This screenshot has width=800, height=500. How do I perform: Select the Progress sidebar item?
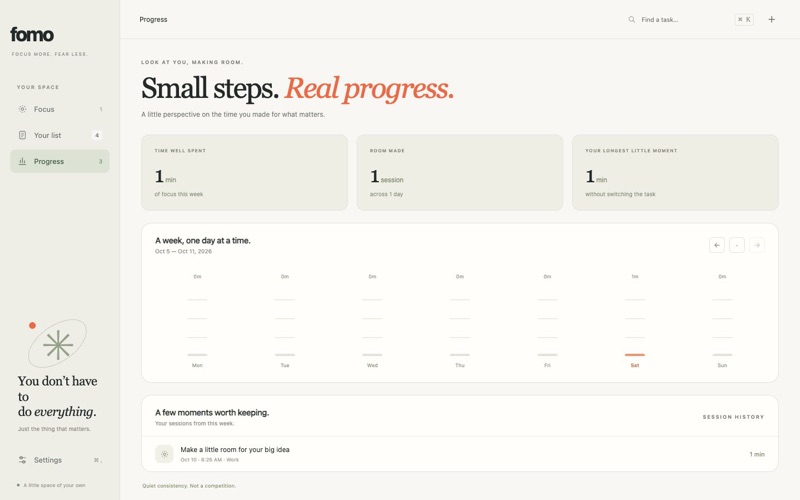tap(60, 161)
